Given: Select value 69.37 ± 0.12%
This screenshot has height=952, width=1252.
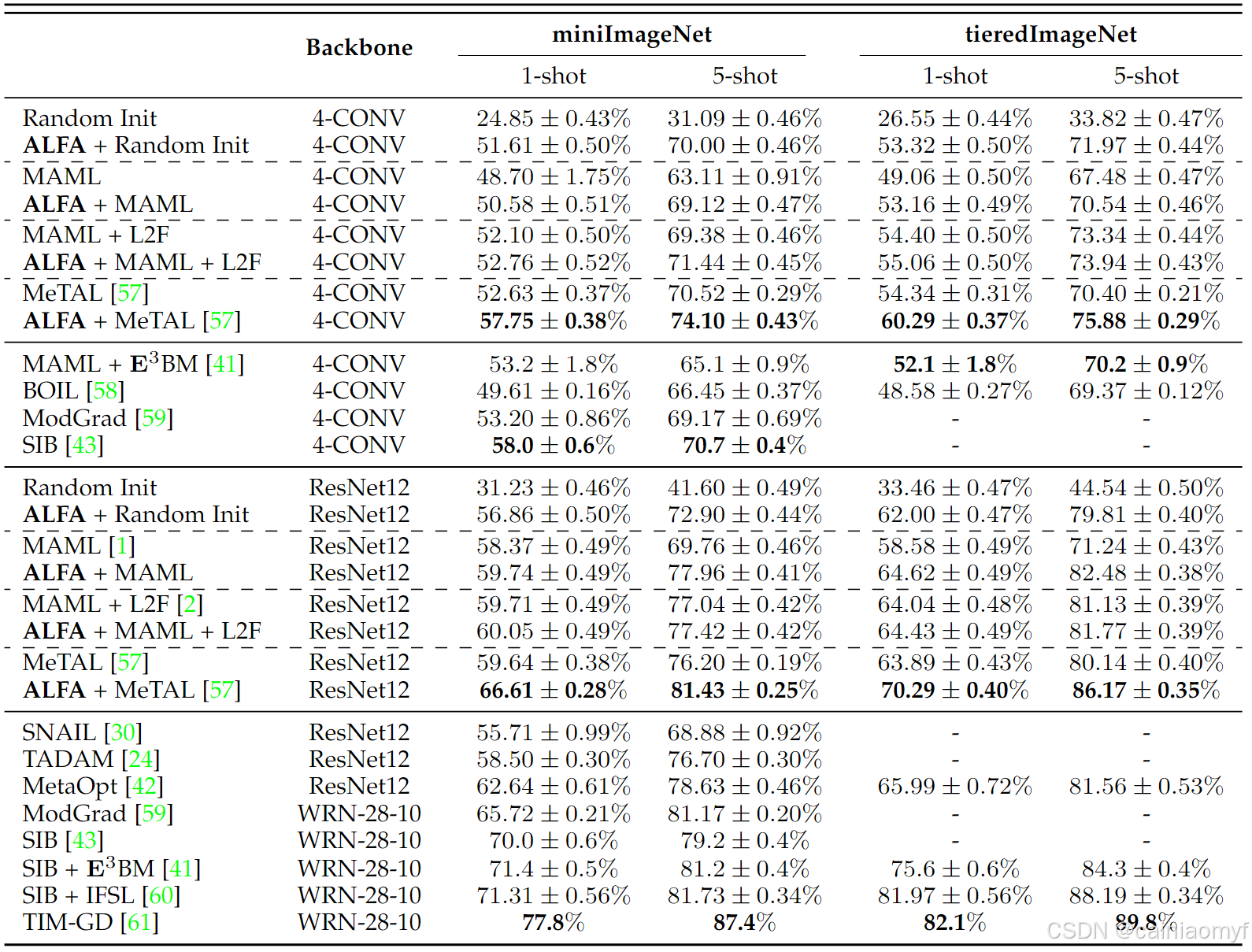Looking at the screenshot, I should point(1146,391).
